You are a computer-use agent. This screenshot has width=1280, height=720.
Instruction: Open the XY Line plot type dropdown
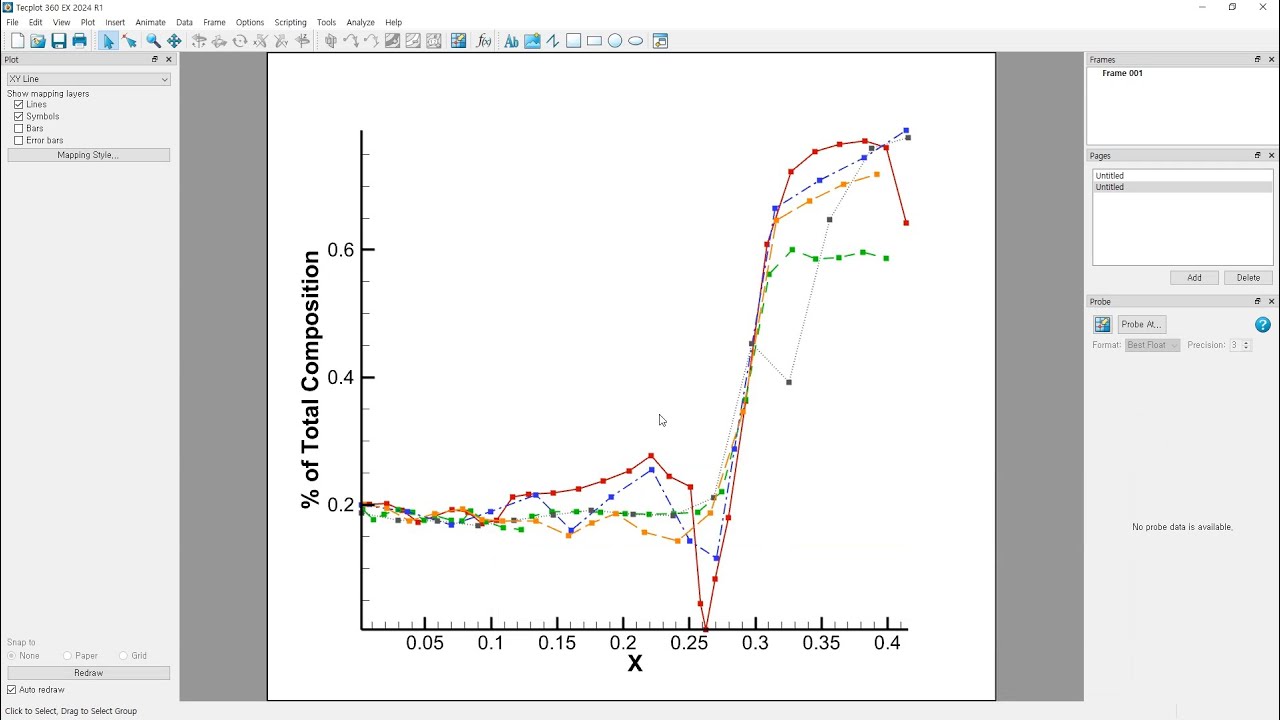[x=88, y=79]
